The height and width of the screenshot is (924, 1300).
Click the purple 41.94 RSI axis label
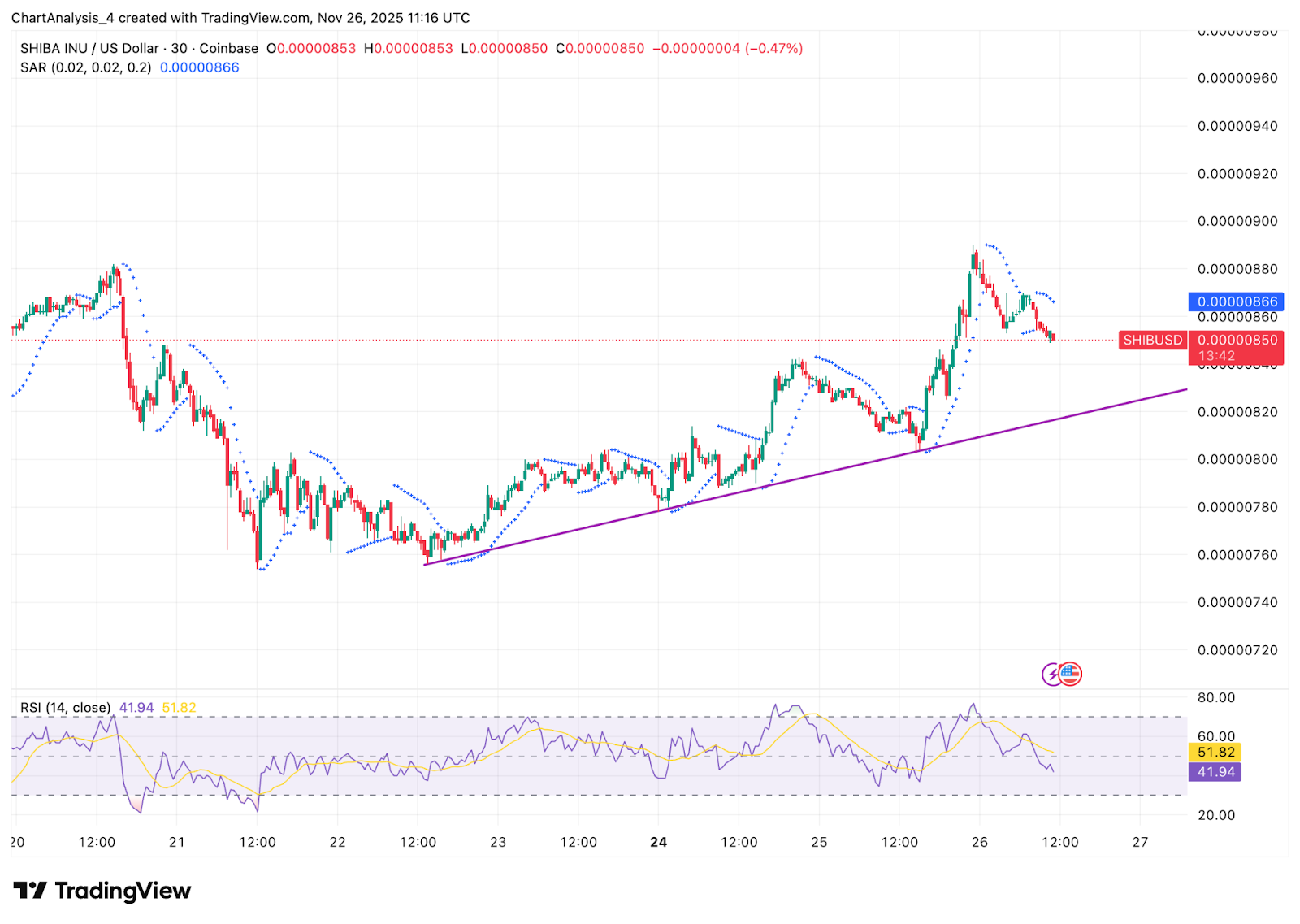coord(1215,772)
